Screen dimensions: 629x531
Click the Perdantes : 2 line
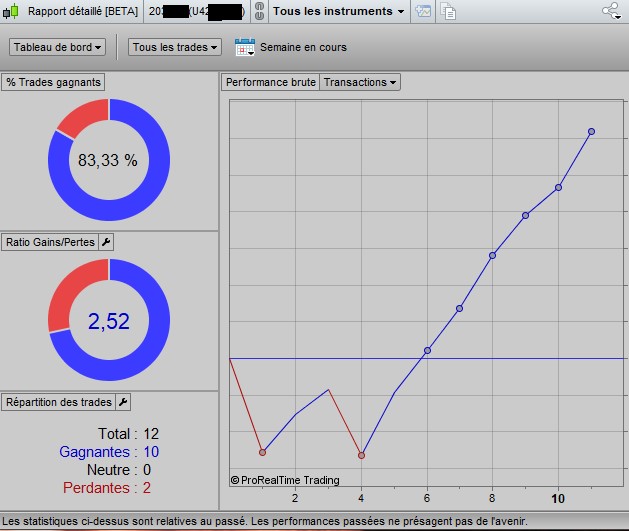click(x=107, y=488)
